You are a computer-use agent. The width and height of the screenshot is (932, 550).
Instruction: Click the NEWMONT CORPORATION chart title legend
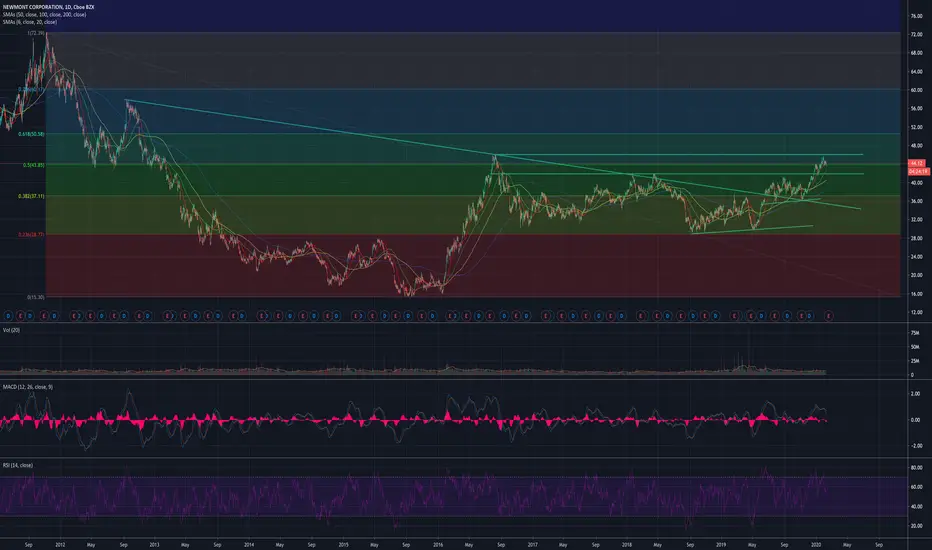coord(48,7)
